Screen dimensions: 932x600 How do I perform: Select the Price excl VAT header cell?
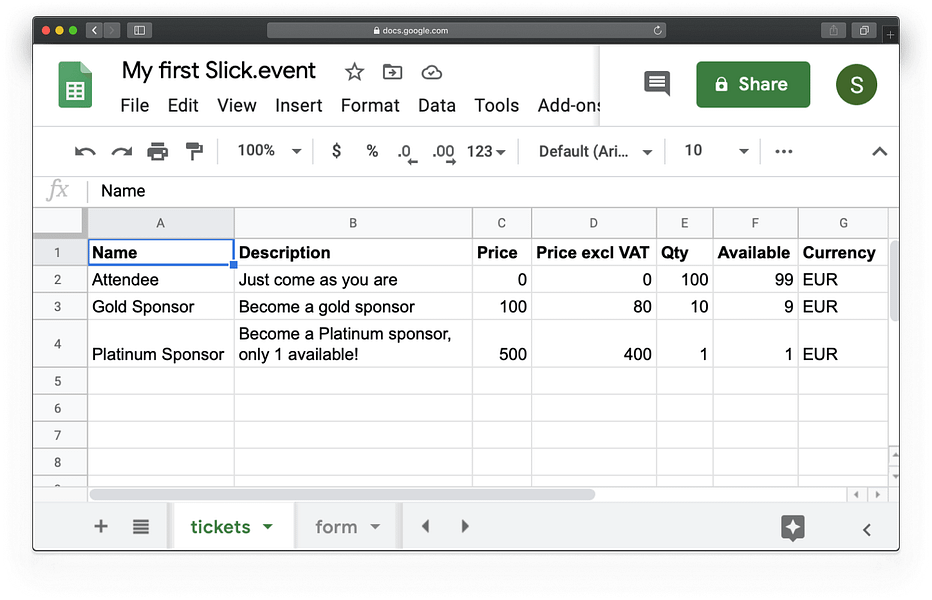pyautogui.click(x=593, y=253)
